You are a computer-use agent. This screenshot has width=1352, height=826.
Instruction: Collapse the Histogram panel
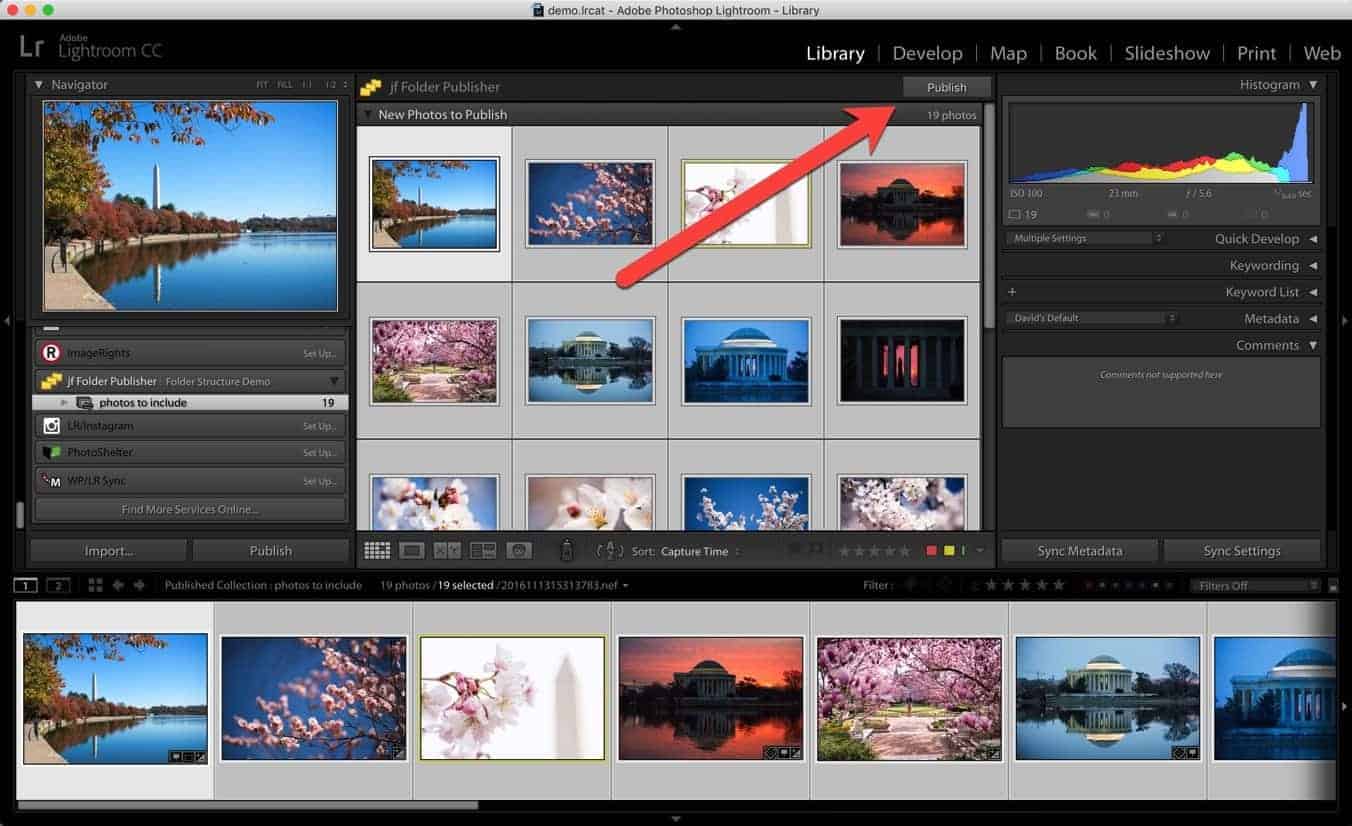click(1313, 85)
